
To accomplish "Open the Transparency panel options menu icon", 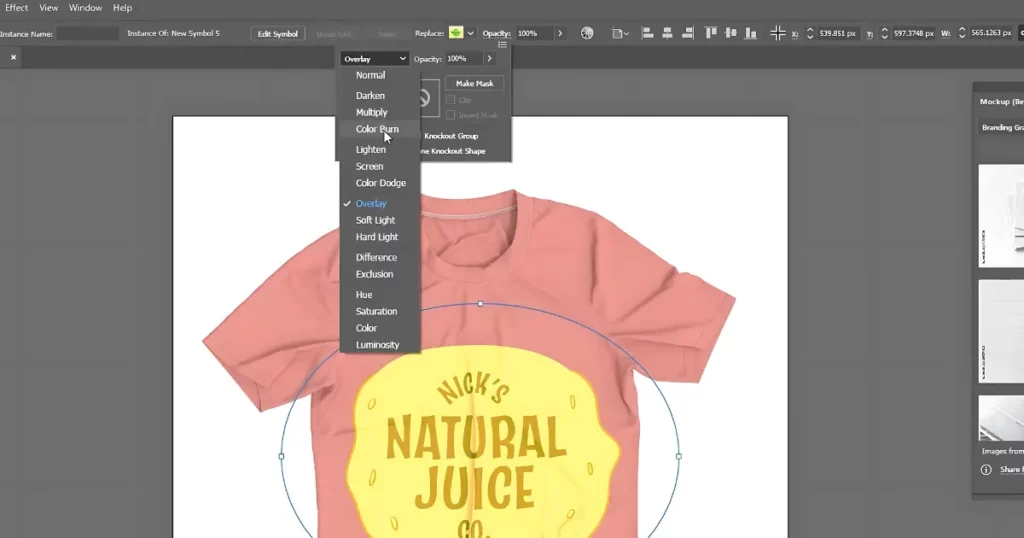I will [x=502, y=45].
